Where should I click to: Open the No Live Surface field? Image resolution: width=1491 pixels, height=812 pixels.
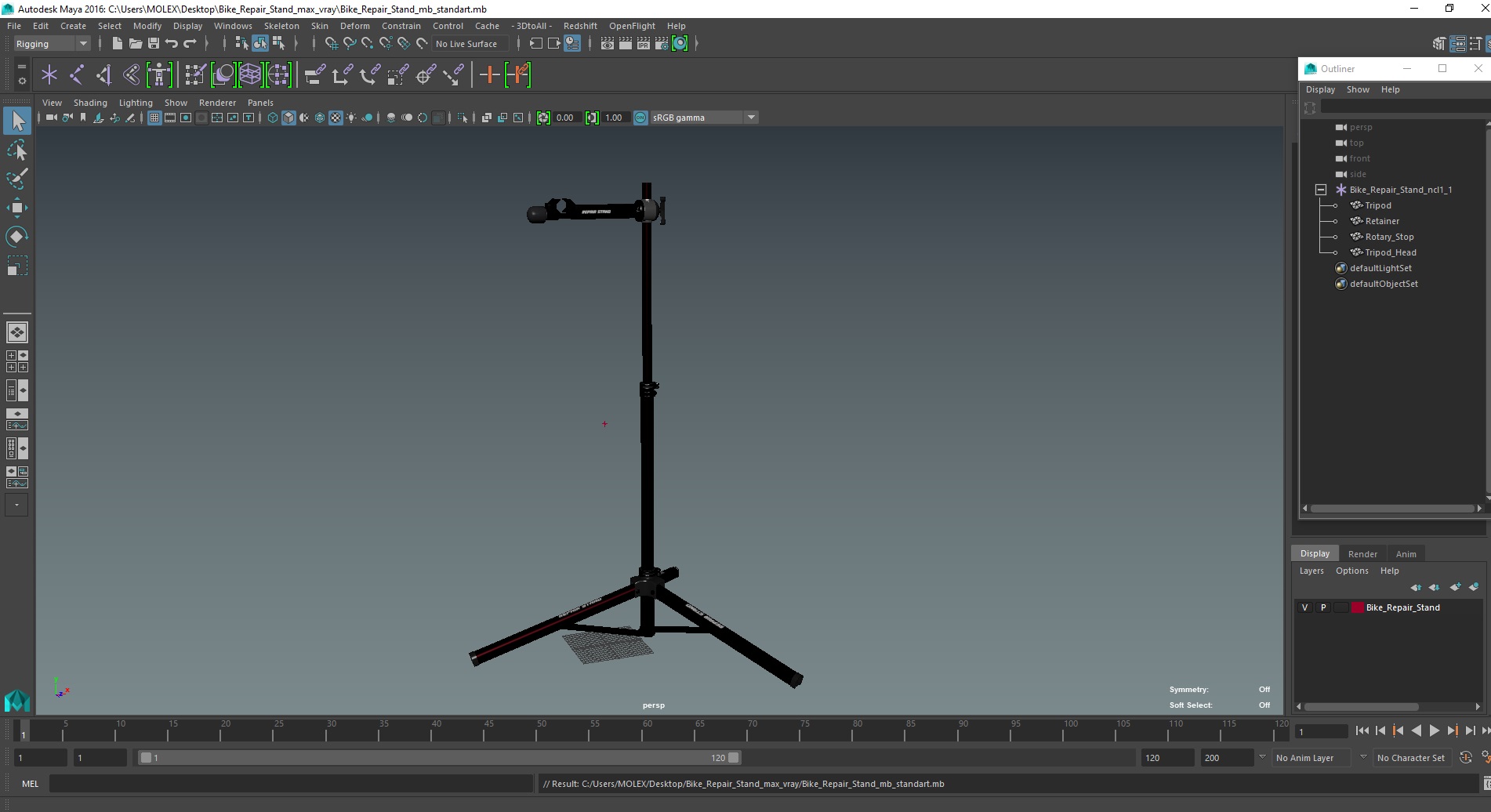tap(470, 44)
